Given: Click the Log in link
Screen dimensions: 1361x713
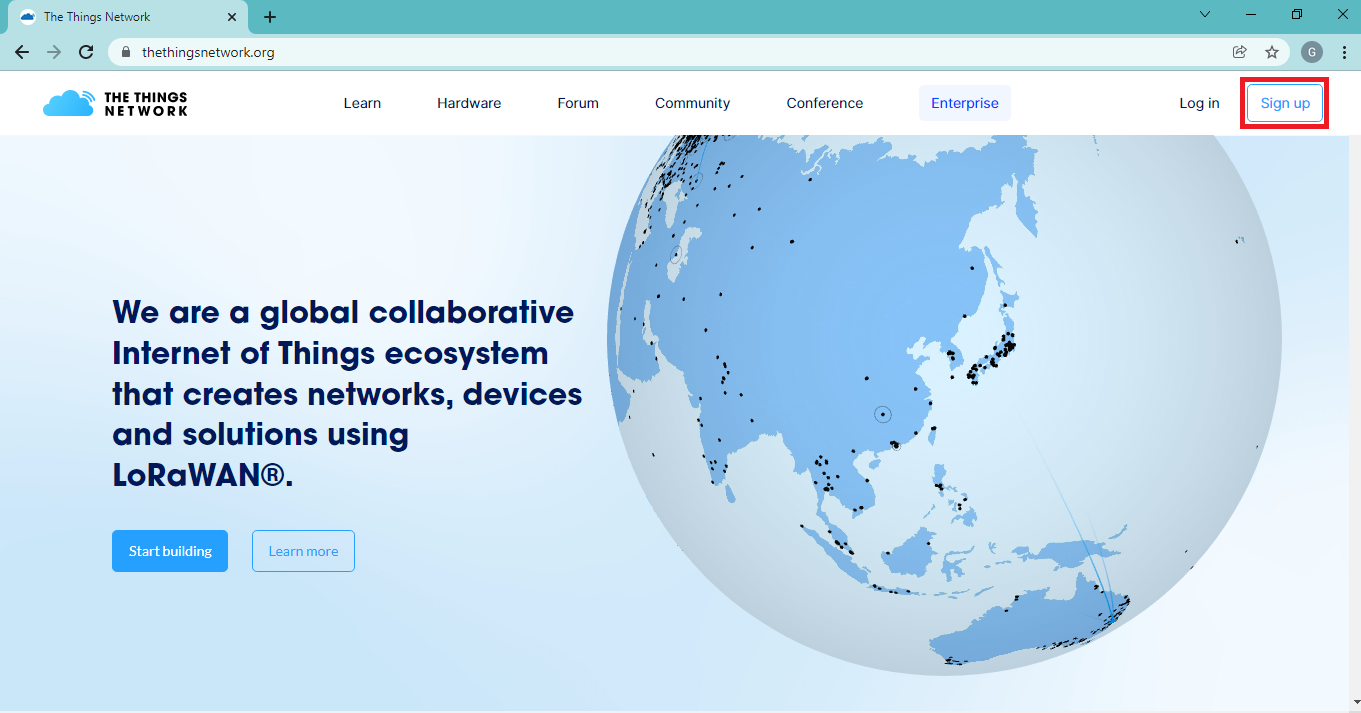Looking at the screenshot, I should [1199, 103].
